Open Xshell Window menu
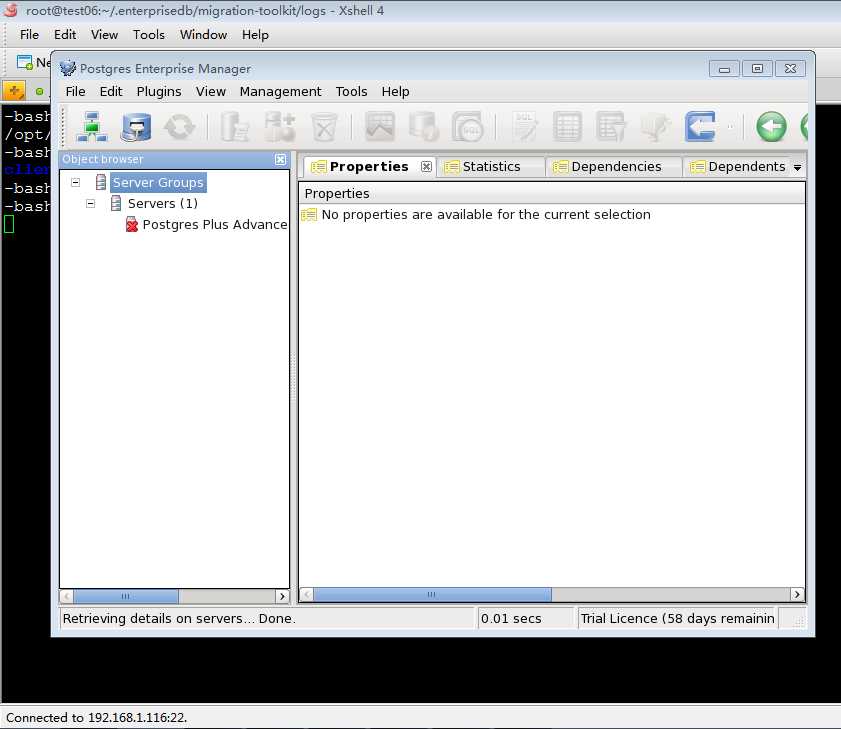This screenshot has width=841, height=729. 203,35
